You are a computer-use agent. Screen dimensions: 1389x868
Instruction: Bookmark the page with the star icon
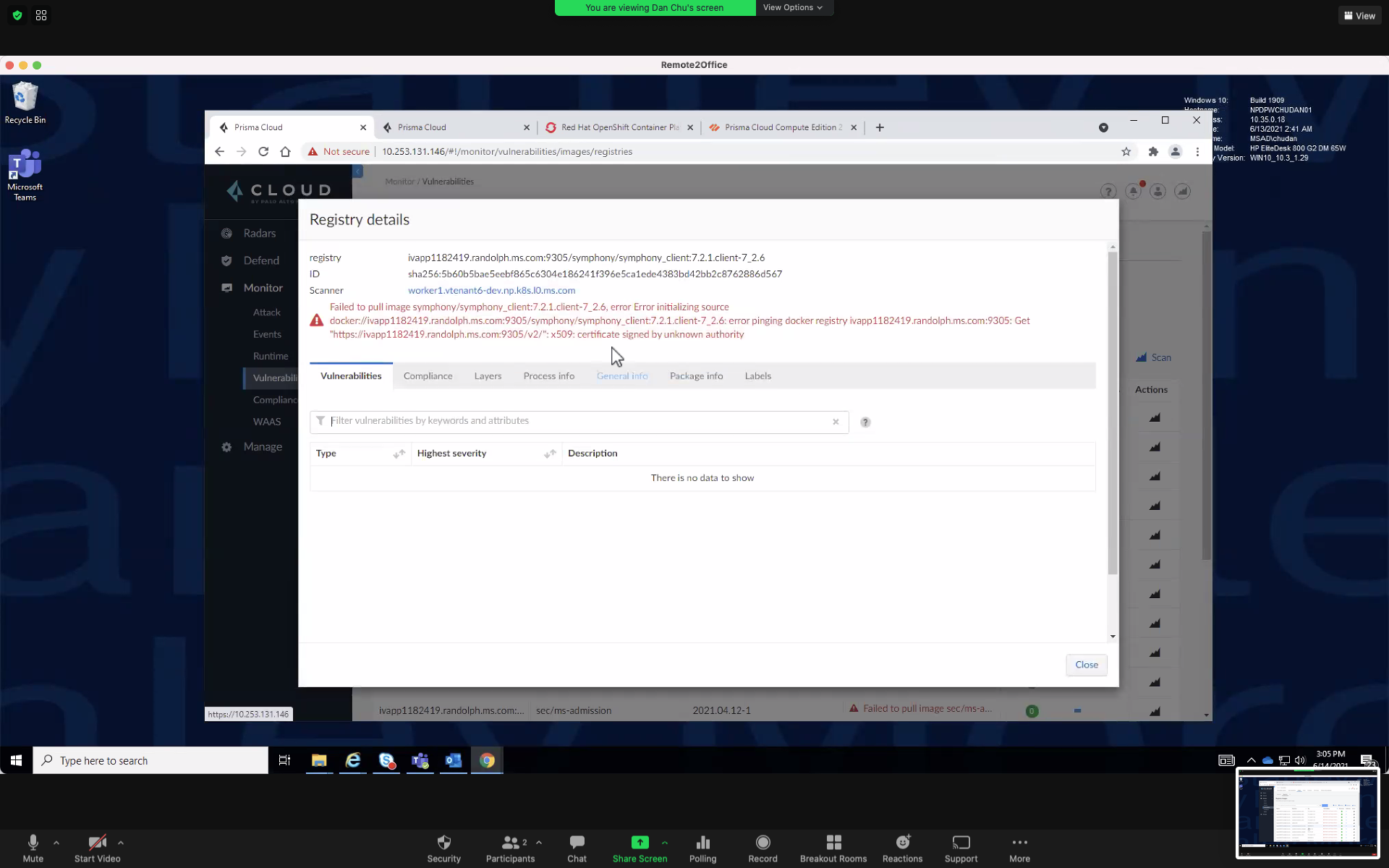coord(1126,152)
